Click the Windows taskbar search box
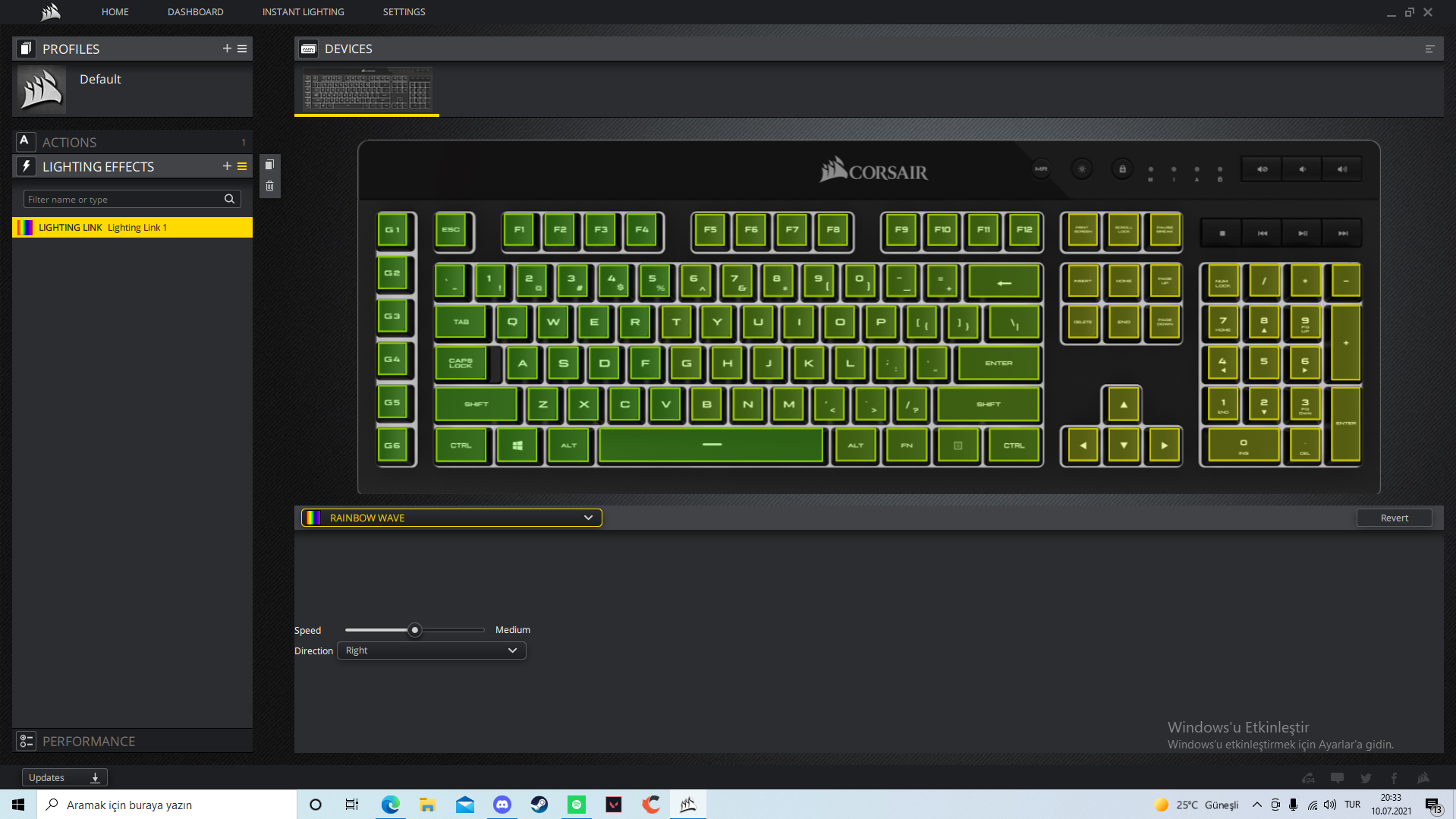The image size is (1456, 819). click(x=167, y=805)
